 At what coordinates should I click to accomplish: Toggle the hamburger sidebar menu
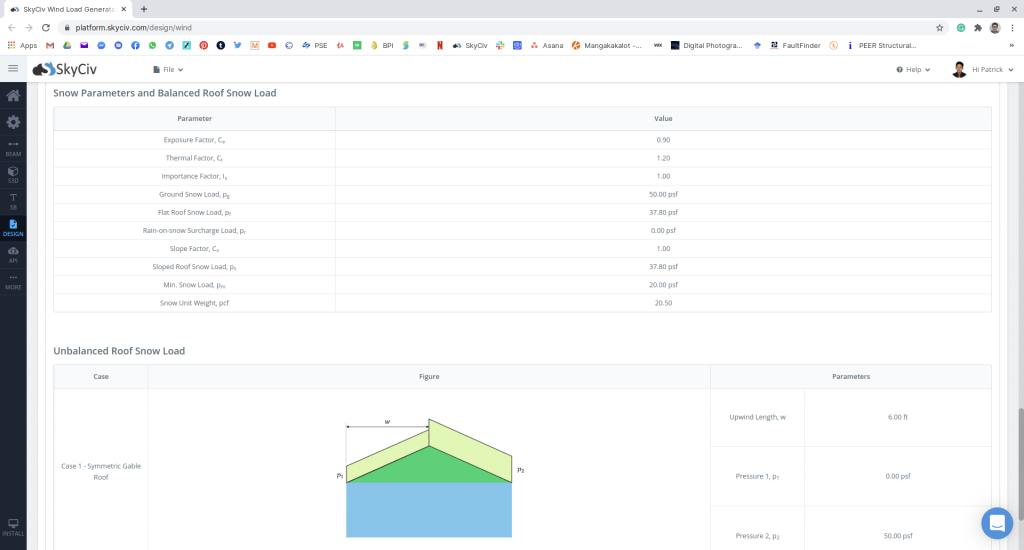(x=13, y=69)
